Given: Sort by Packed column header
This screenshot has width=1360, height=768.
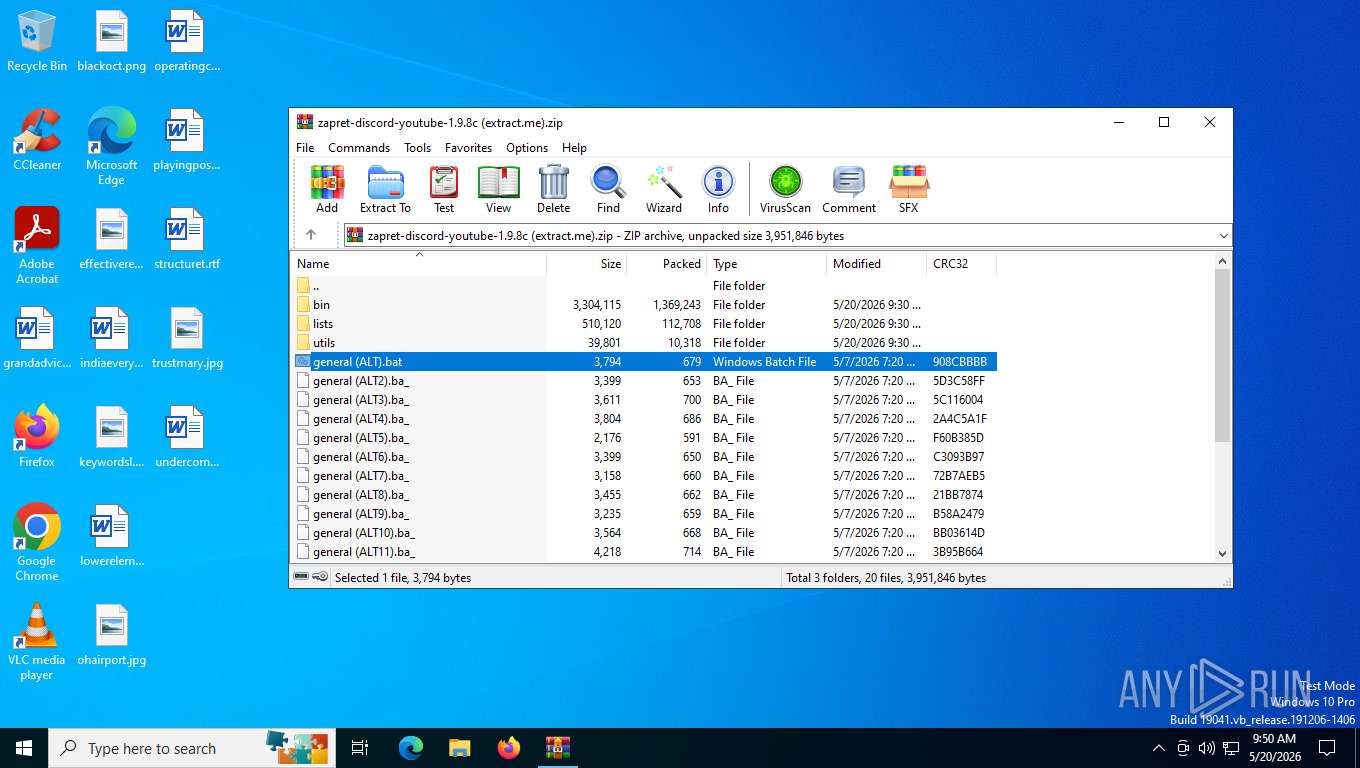Looking at the screenshot, I should pos(667,264).
